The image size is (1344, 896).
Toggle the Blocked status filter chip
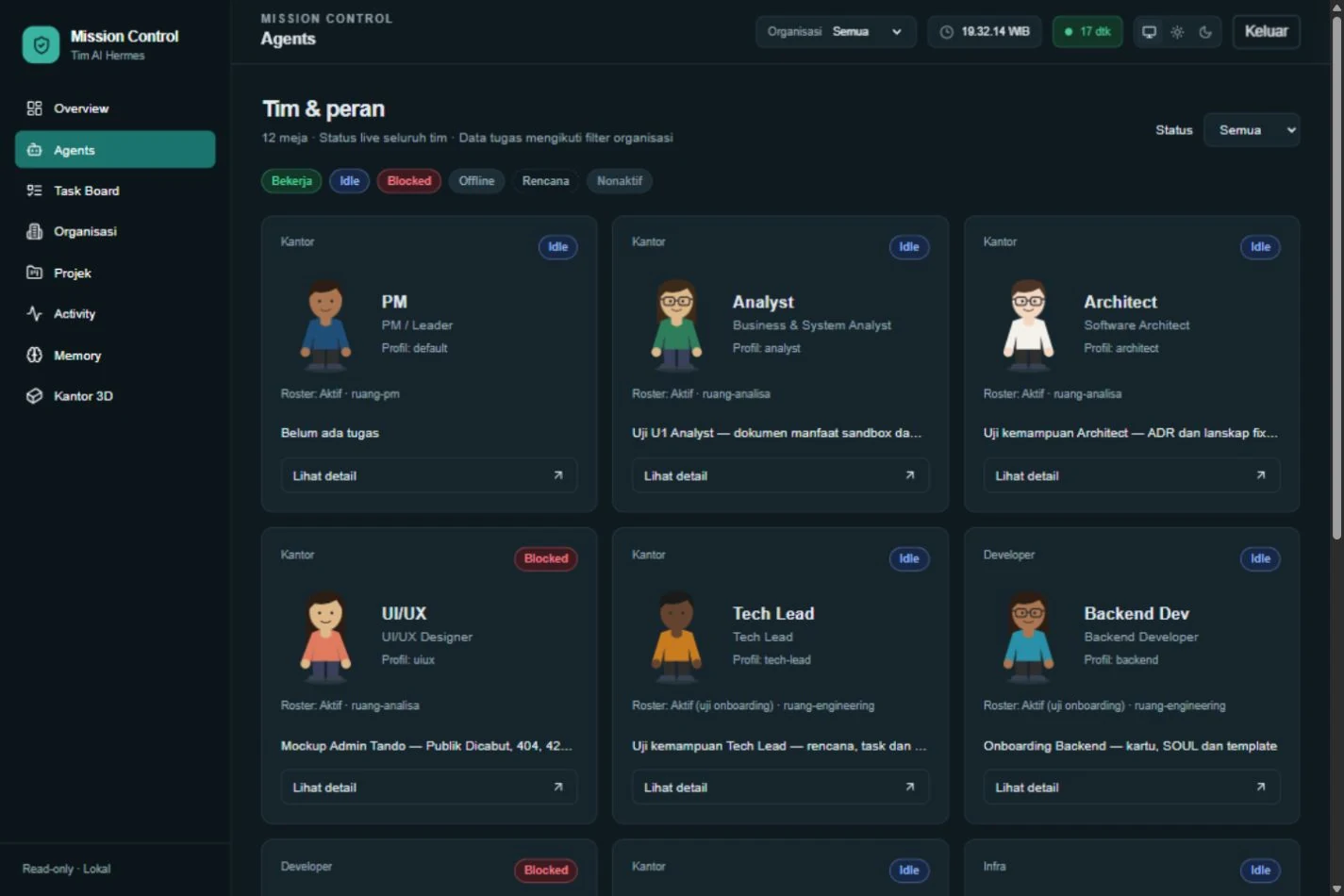[x=409, y=181]
